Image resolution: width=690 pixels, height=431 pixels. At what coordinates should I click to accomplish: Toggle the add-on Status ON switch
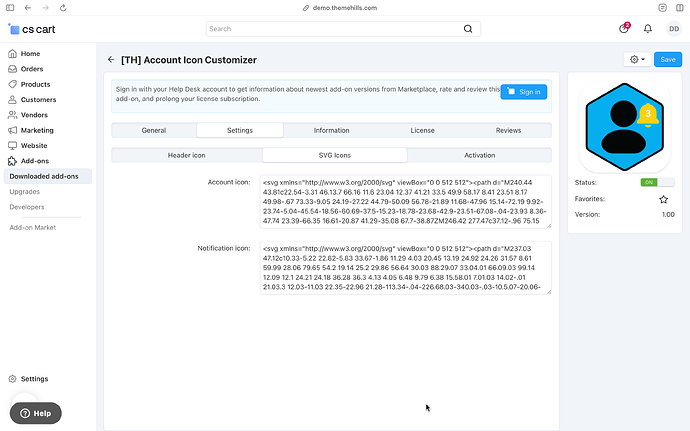pyautogui.click(x=657, y=182)
